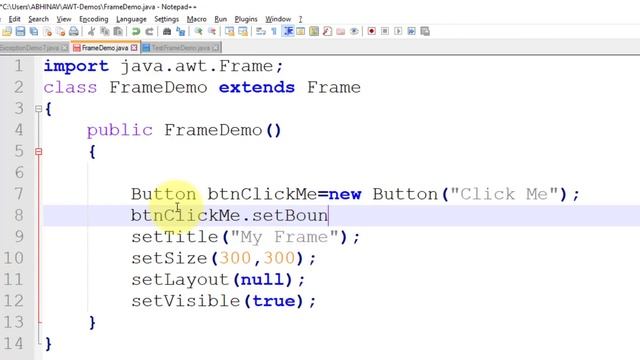Click the 'extends' keyword on line 2
640x360 pixels.
257,87
